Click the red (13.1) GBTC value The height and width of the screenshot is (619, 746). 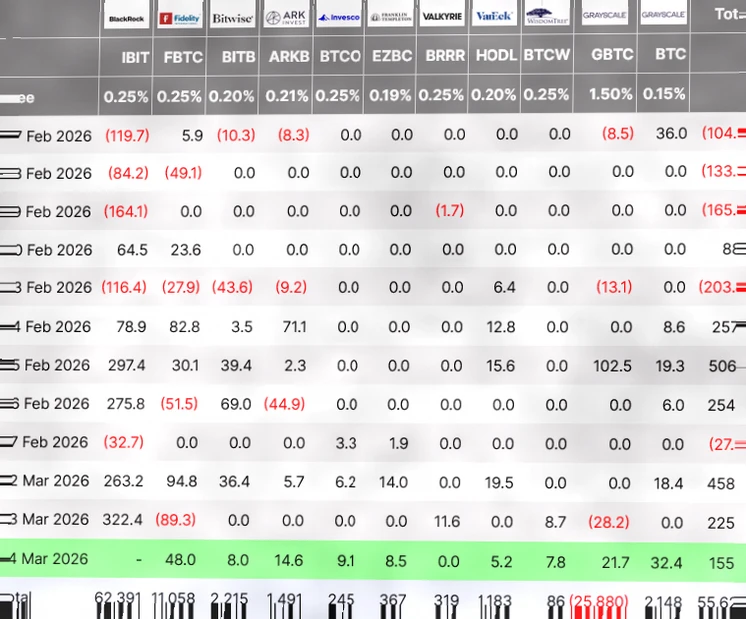click(614, 287)
